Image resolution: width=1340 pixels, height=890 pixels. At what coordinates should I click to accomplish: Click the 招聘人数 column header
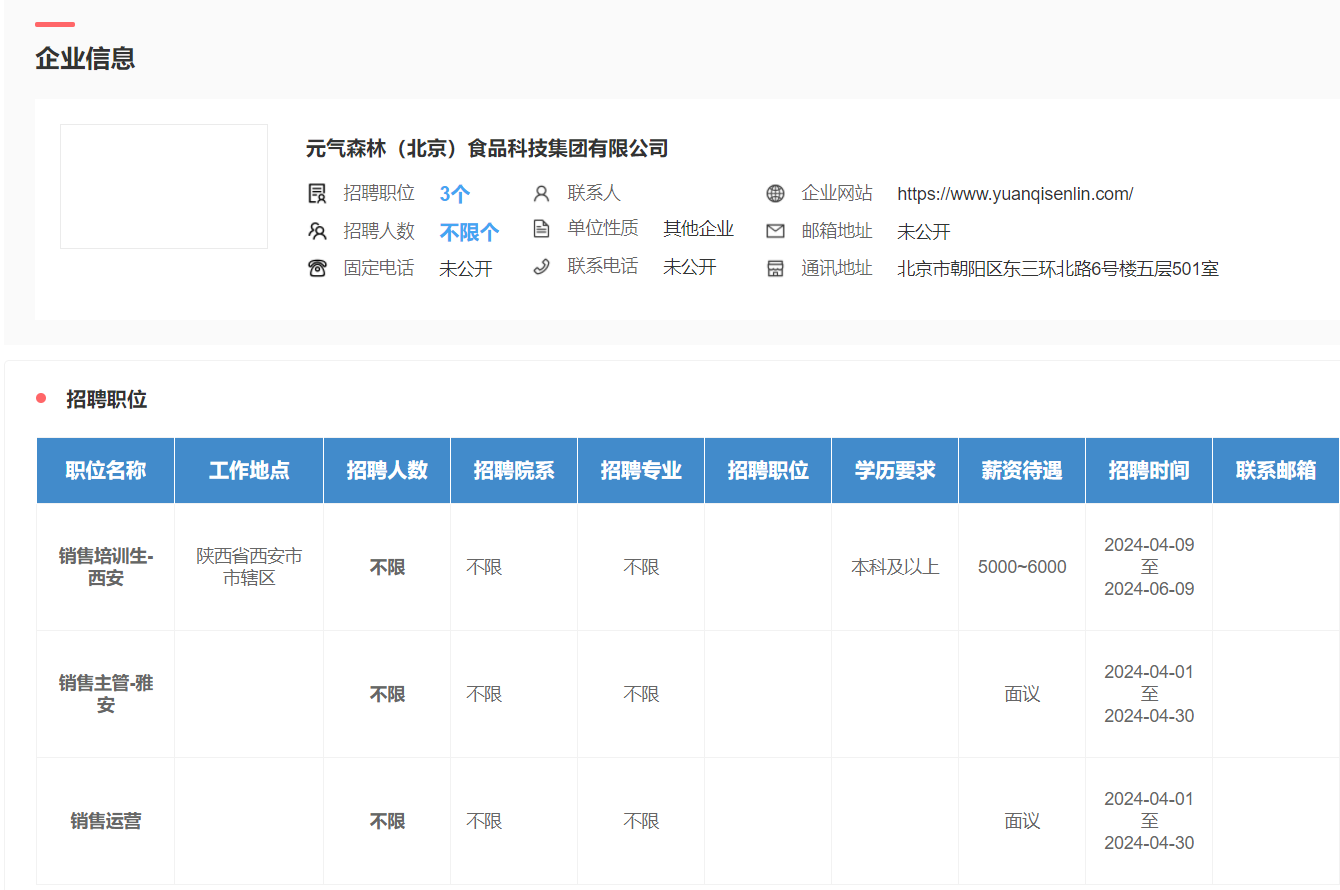click(x=387, y=470)
